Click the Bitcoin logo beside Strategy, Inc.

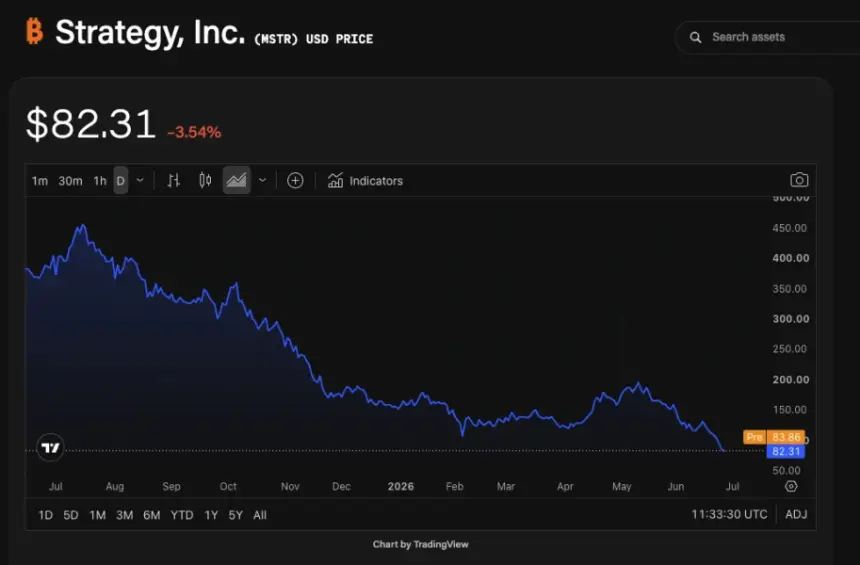(35, 31)
